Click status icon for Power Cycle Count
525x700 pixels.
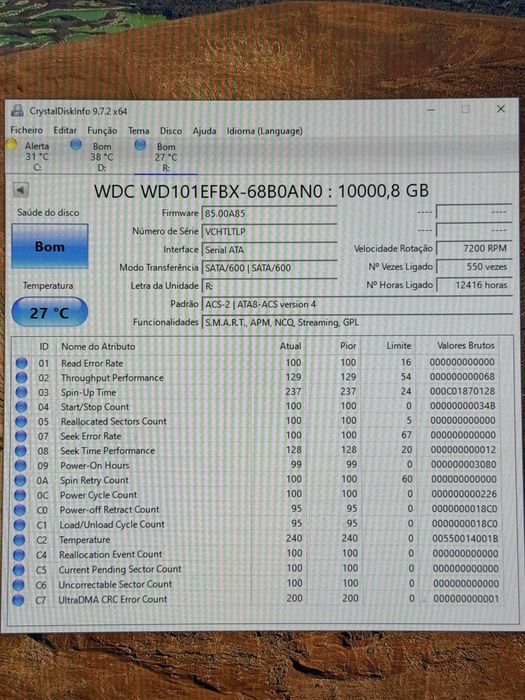[x=20, y=495]
